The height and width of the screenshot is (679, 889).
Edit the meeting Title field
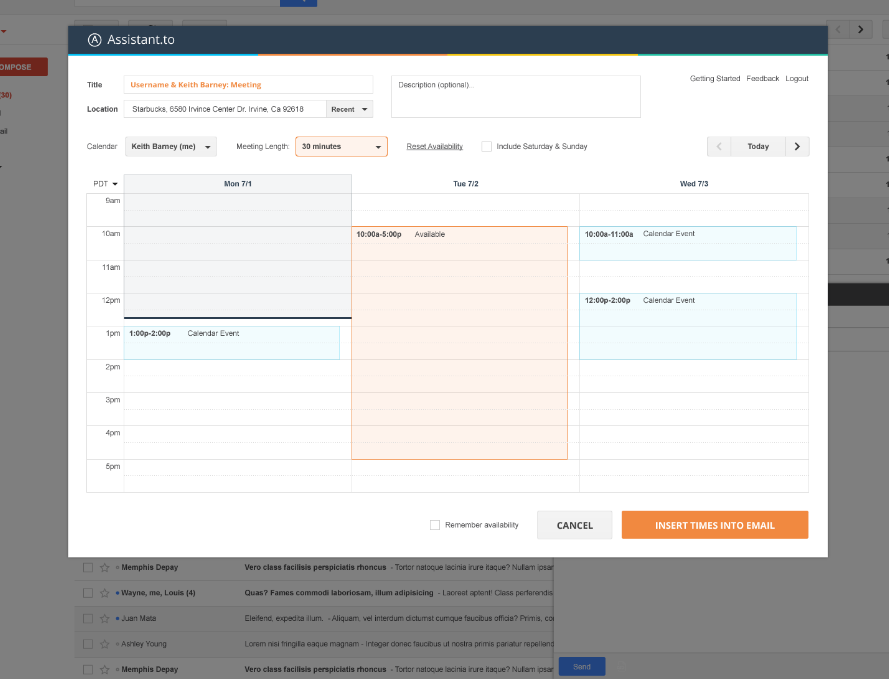[x=248, y=84]
